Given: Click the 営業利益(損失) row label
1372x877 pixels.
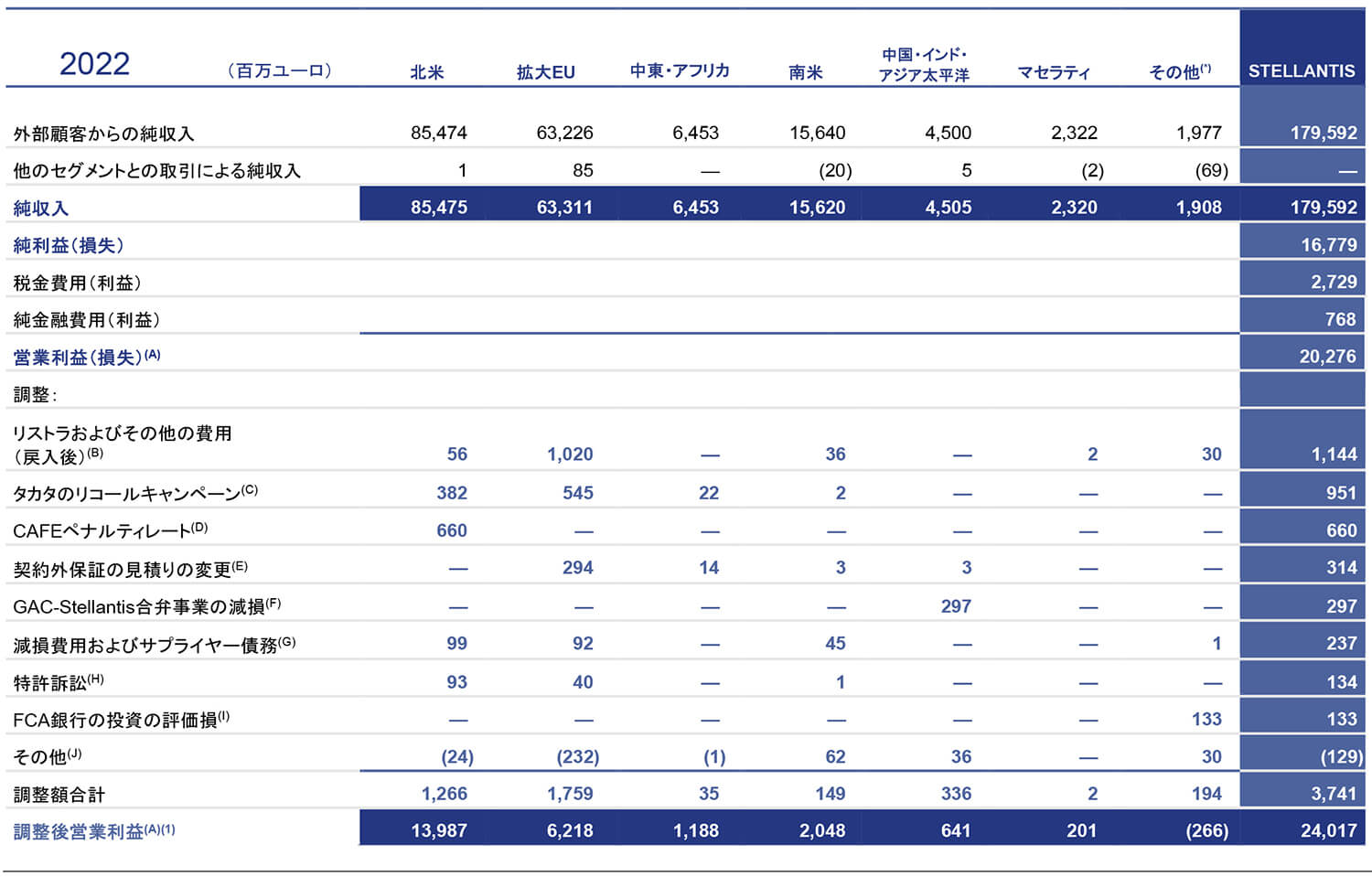Looking at the screenshot, I should pyautogui.click(x=87, y=357).
